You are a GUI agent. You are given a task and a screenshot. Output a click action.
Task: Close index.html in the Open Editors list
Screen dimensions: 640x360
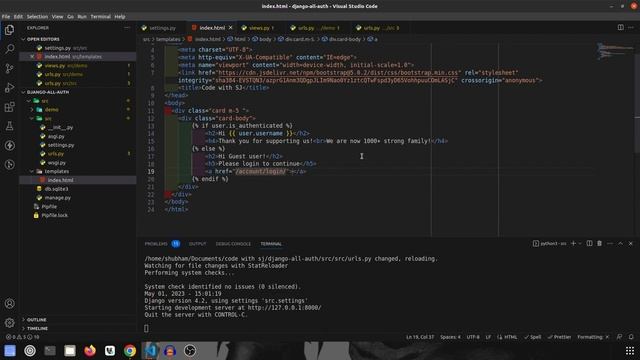coord(32,57)
